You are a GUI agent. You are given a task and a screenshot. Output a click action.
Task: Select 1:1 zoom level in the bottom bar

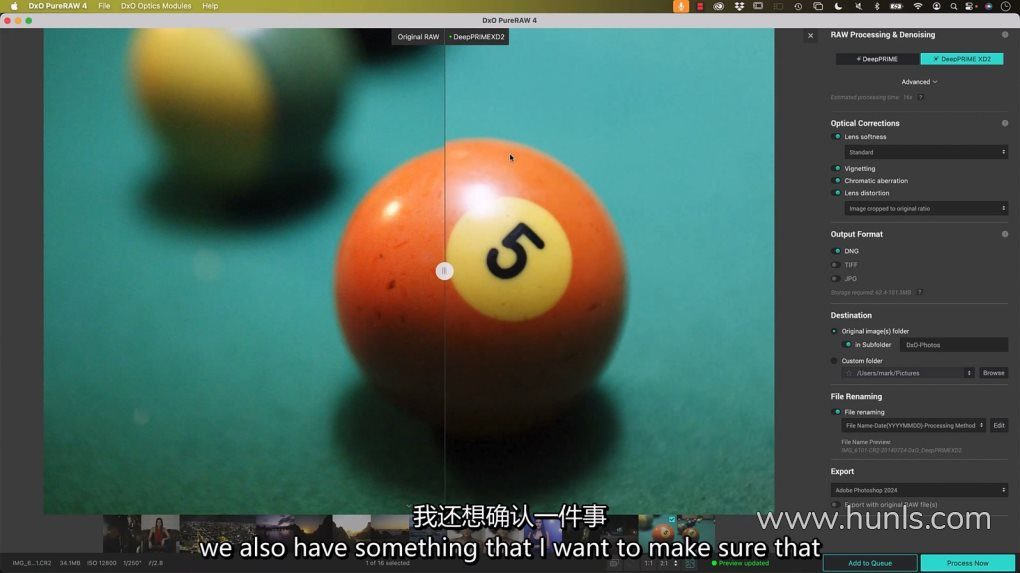click(x=649, y=563)
